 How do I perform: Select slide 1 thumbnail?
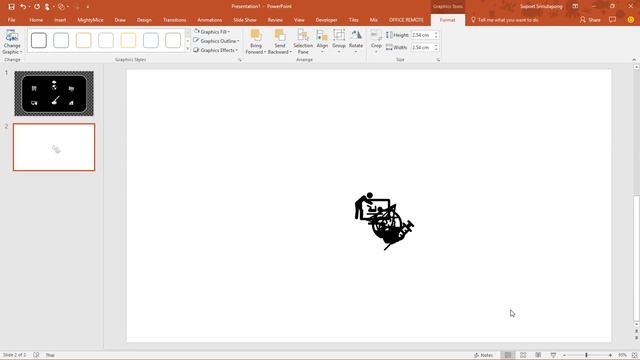(x=54, y=93)
